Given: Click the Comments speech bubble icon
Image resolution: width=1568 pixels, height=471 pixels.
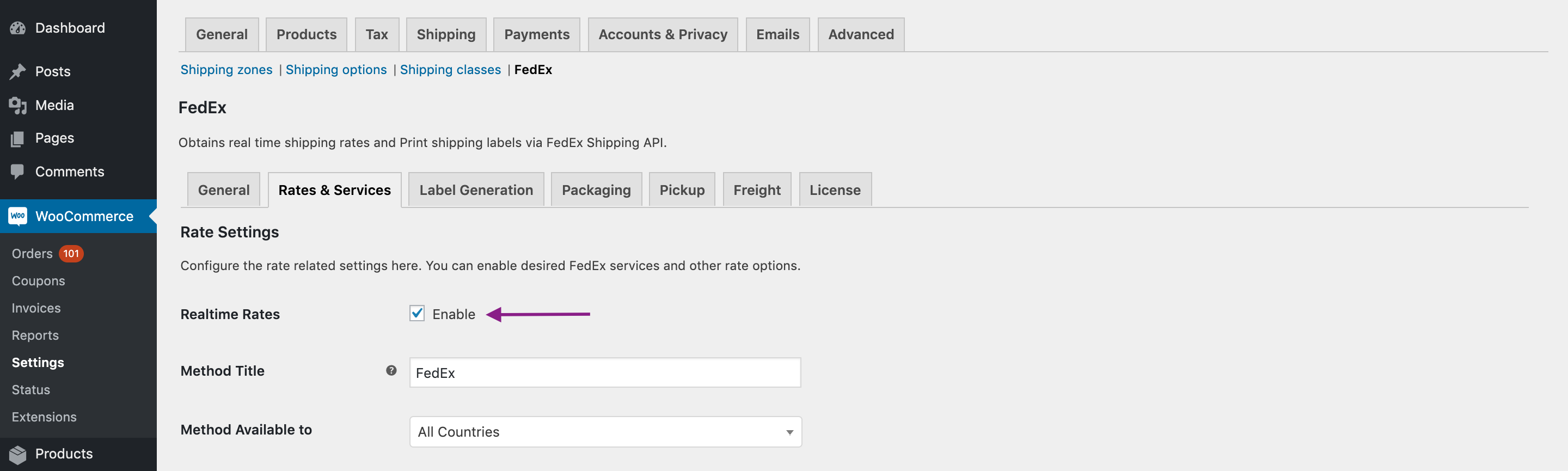Looking at the screenshot, I should pyautogui.click(x=17, y=172).
